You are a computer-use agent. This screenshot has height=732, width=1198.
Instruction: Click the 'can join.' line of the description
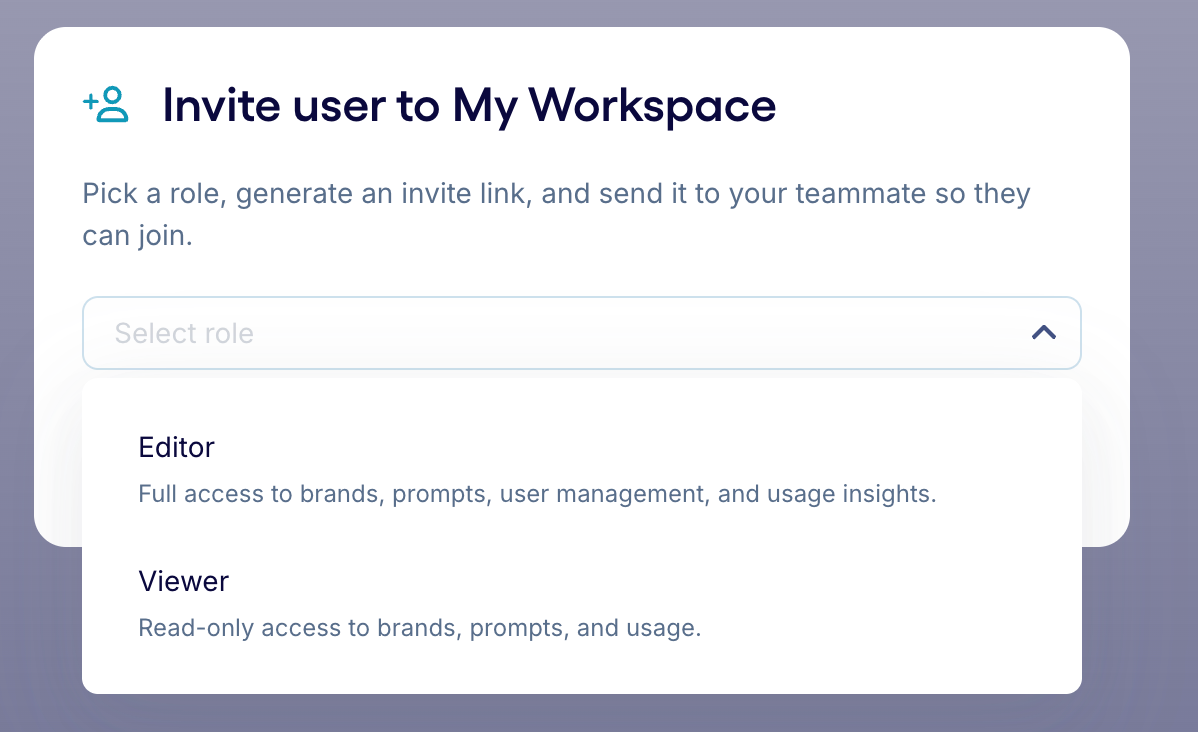point(136,239)
